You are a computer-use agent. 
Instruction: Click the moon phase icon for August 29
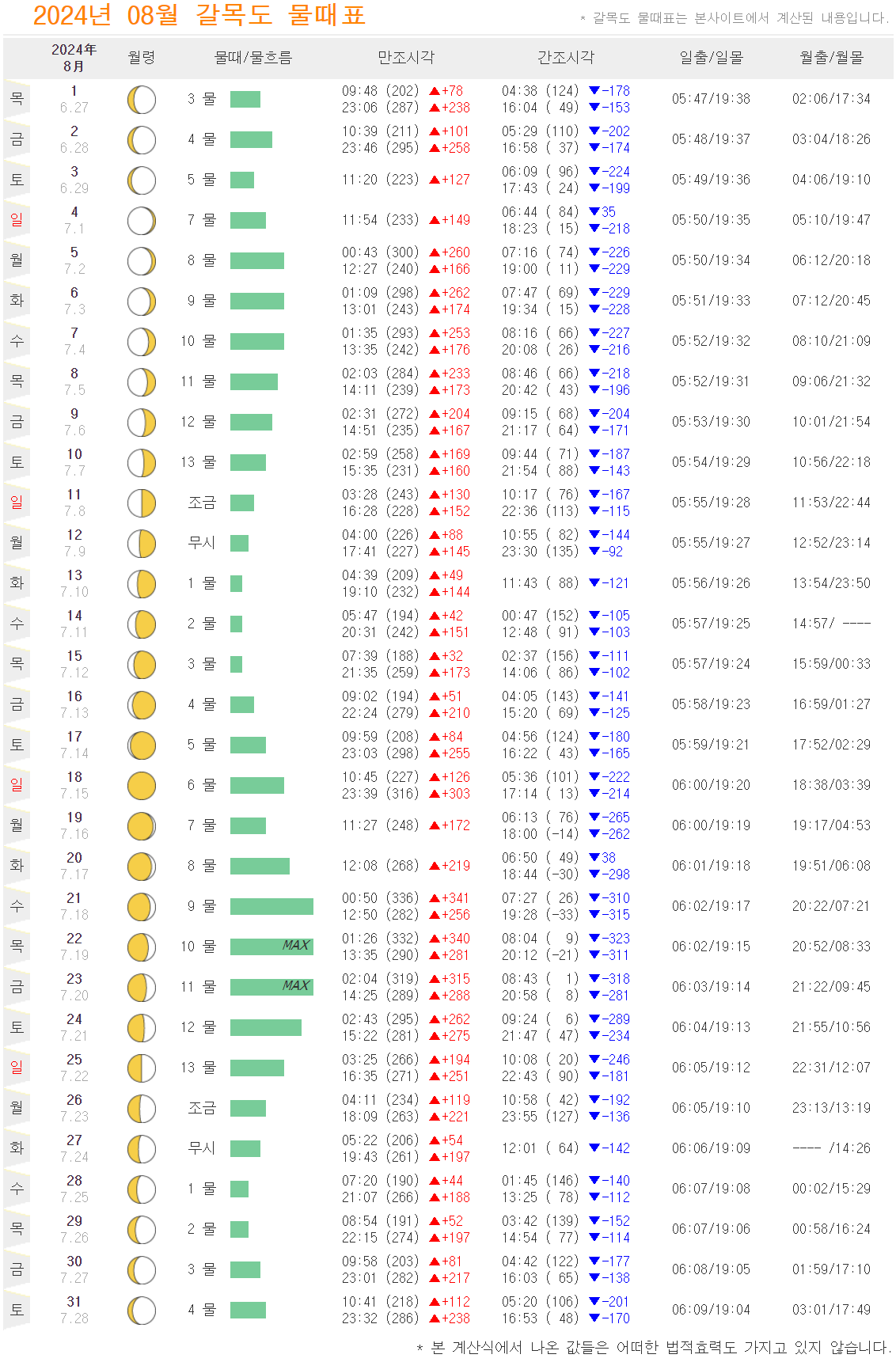(142, 1230)
